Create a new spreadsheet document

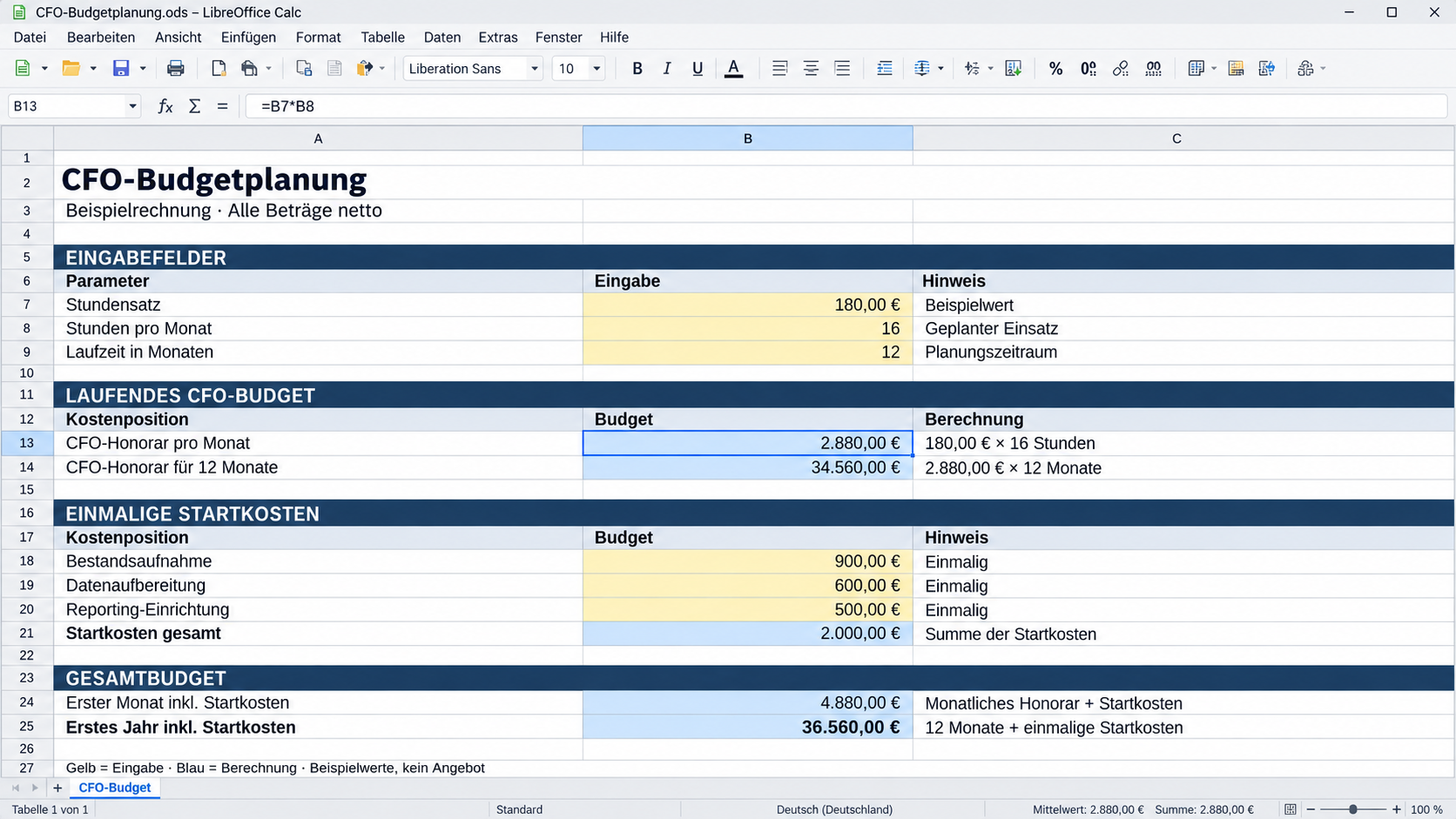(x=23, y=69)
